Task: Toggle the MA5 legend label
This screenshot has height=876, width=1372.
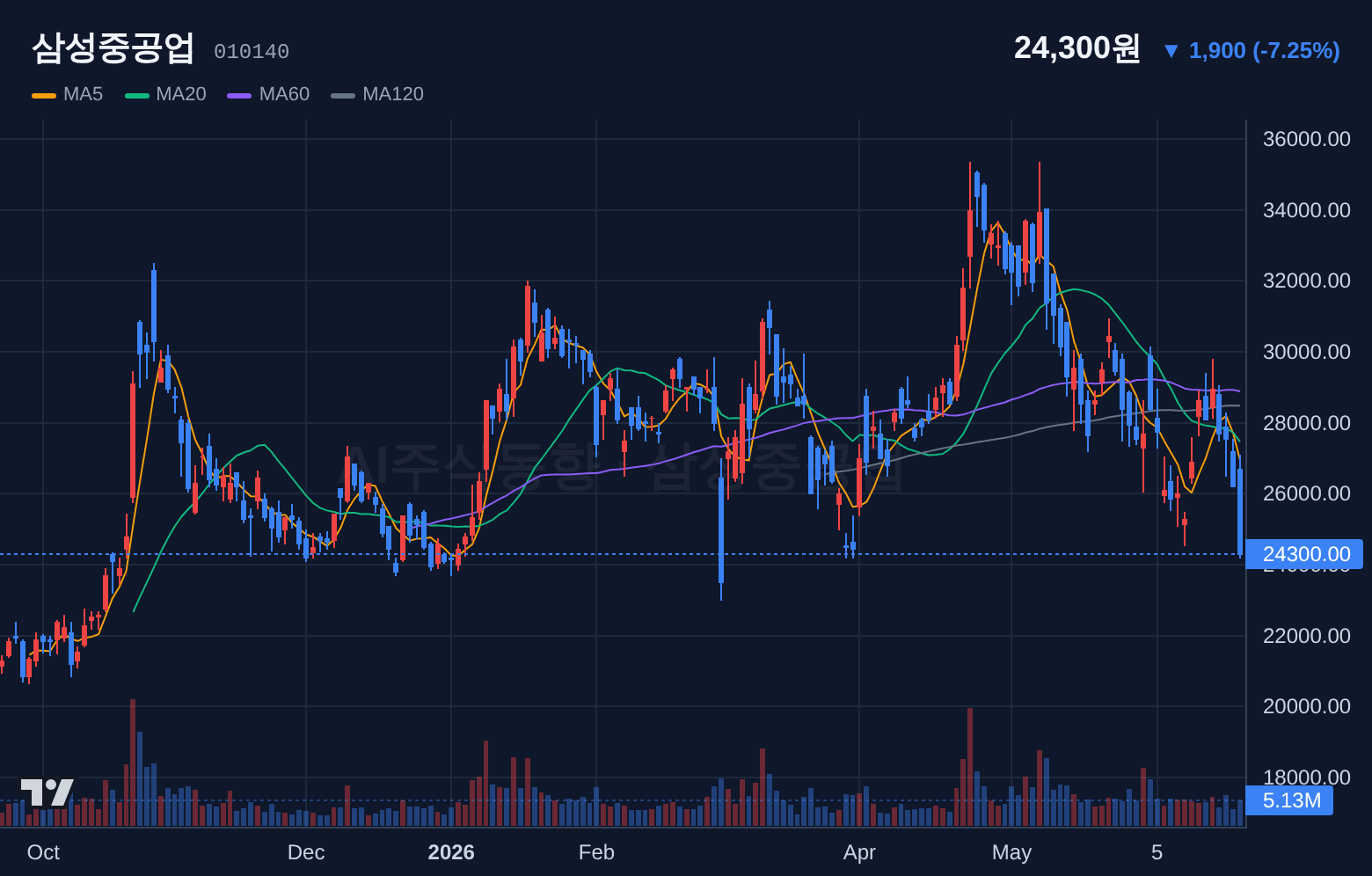Action: [x=83, y=94]
